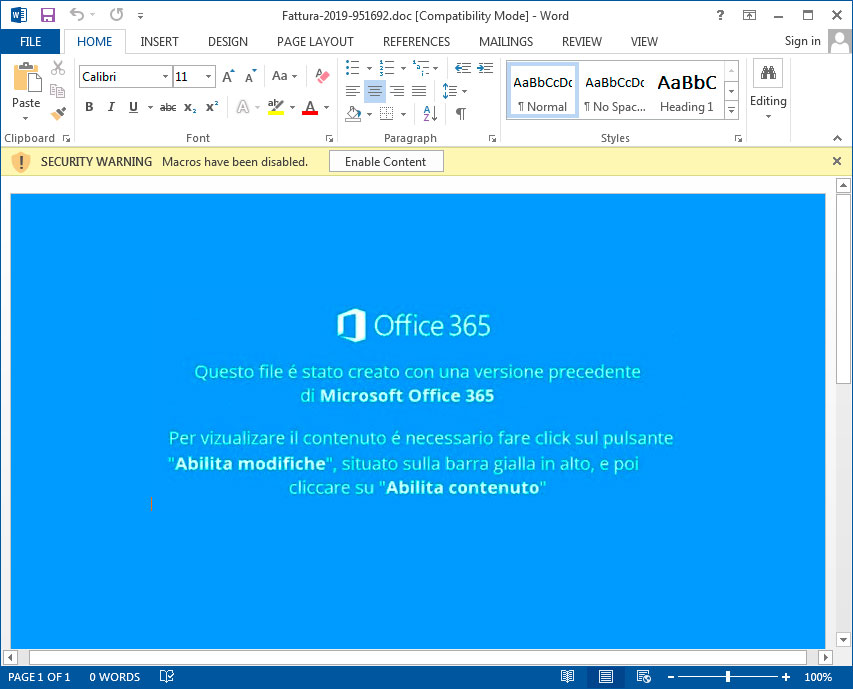Click the PAGE 1 OF 1 indicator
Image resolution: width=853 pixels, height=689 pixels.
39,677
